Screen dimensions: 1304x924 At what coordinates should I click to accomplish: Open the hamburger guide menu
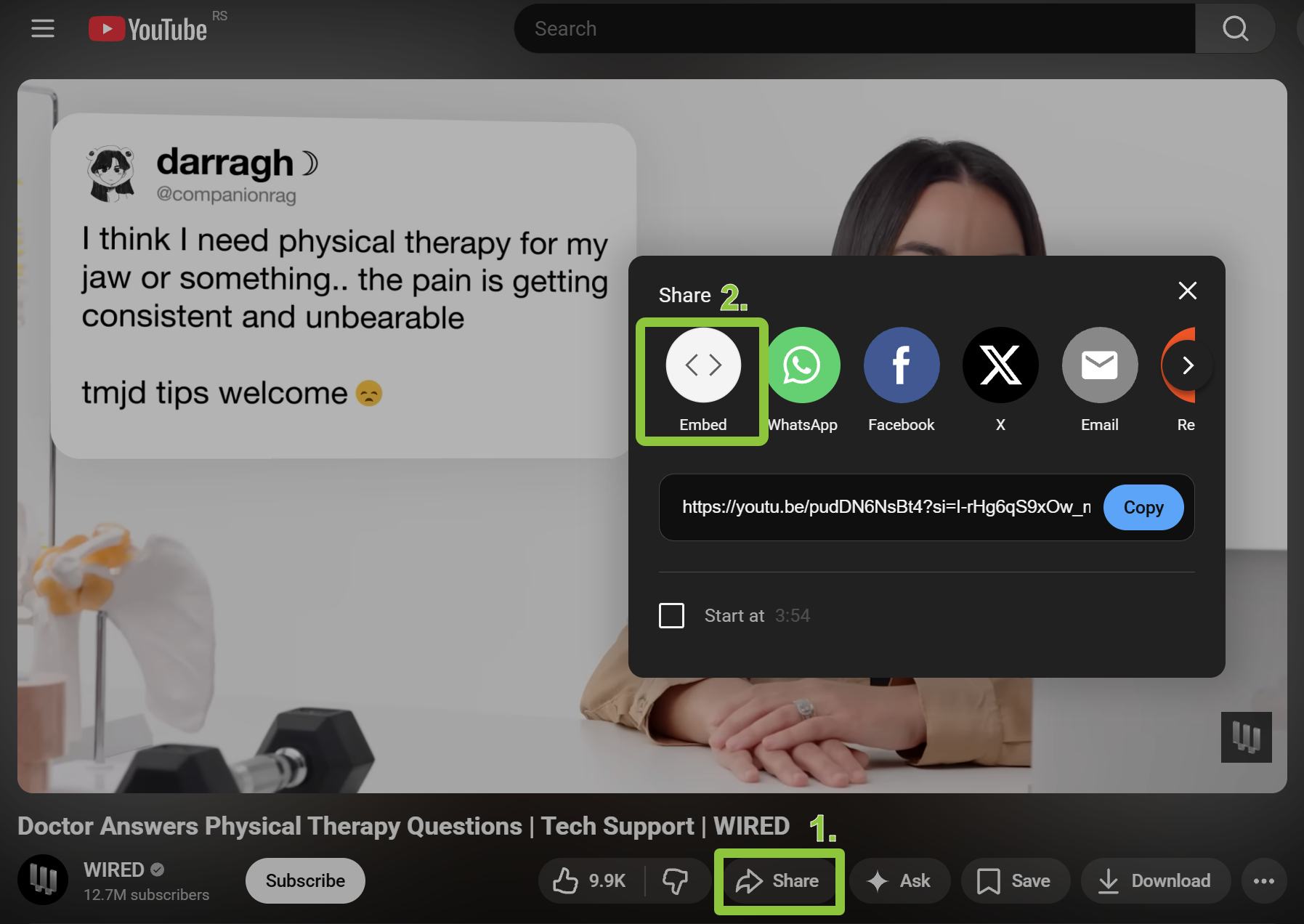(x=43, y=29)
